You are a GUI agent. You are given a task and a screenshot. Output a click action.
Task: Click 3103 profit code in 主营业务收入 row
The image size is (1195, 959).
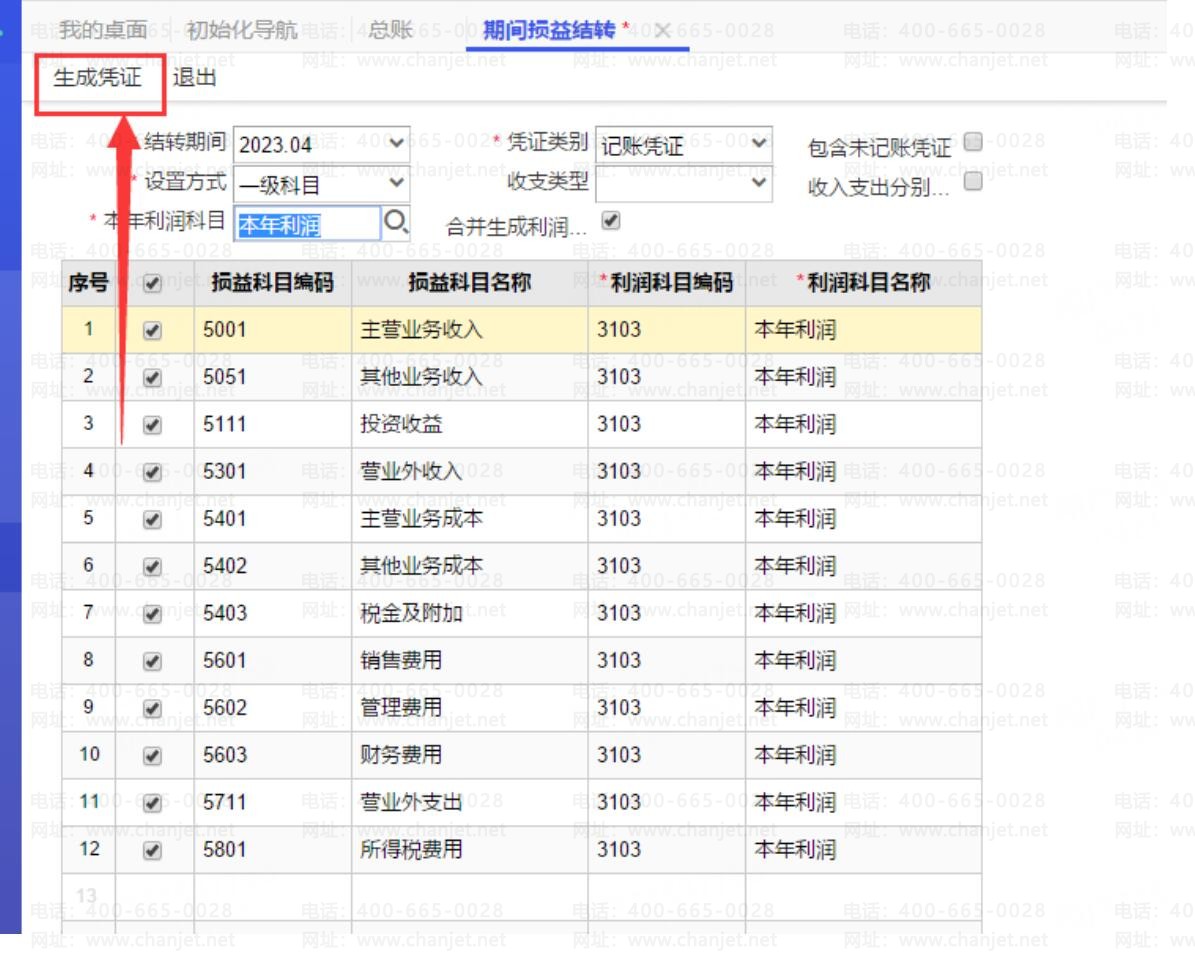tap(667, 330)
